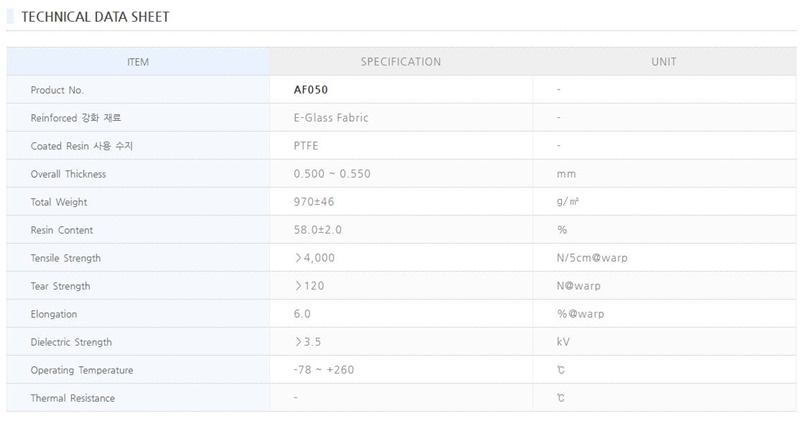Select the g/m² unit cell
800x423 pixels.
(x=567, y=202)
